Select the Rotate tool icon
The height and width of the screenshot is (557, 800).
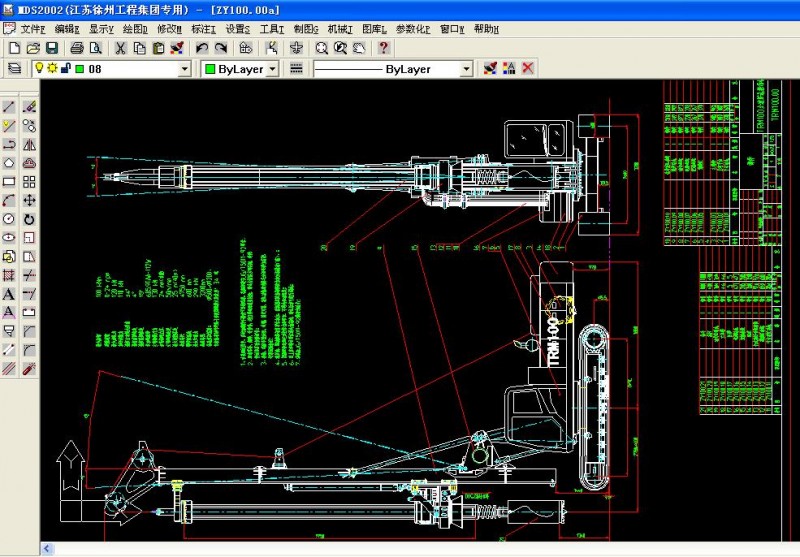pyautogui.click(x=29, y=219)
